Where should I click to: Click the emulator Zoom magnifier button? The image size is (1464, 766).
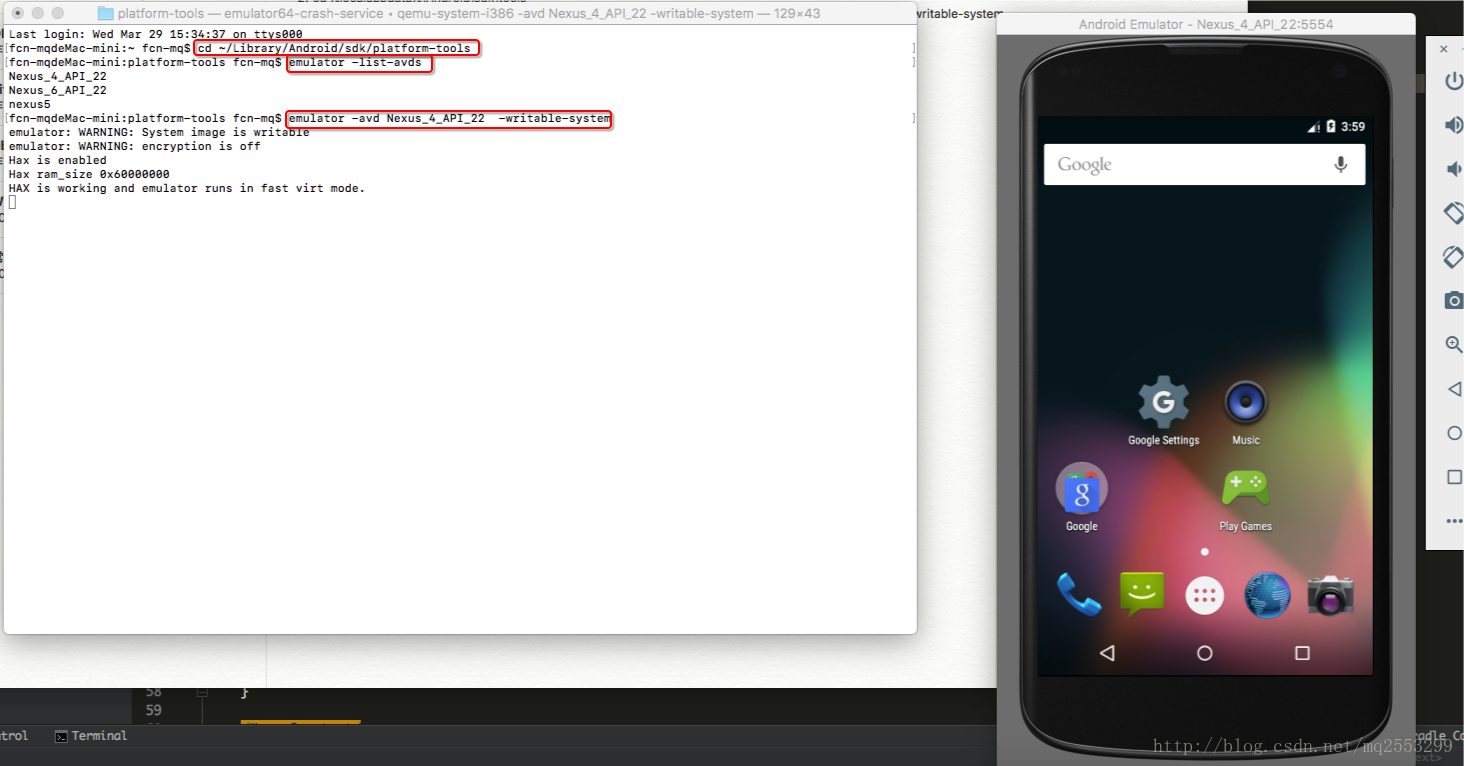[1454, 345]
